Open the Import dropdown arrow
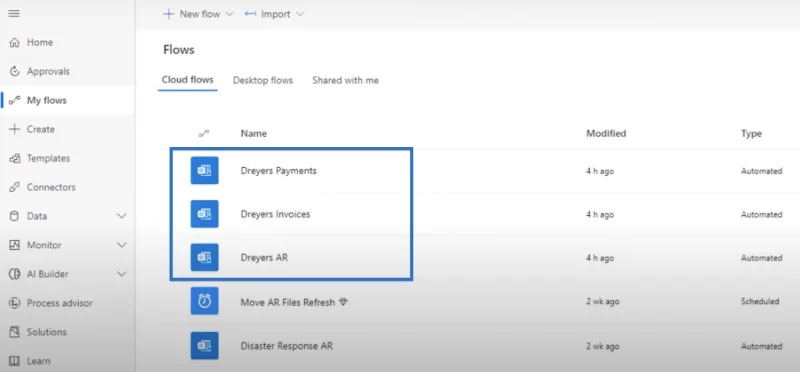 (299, 14)
